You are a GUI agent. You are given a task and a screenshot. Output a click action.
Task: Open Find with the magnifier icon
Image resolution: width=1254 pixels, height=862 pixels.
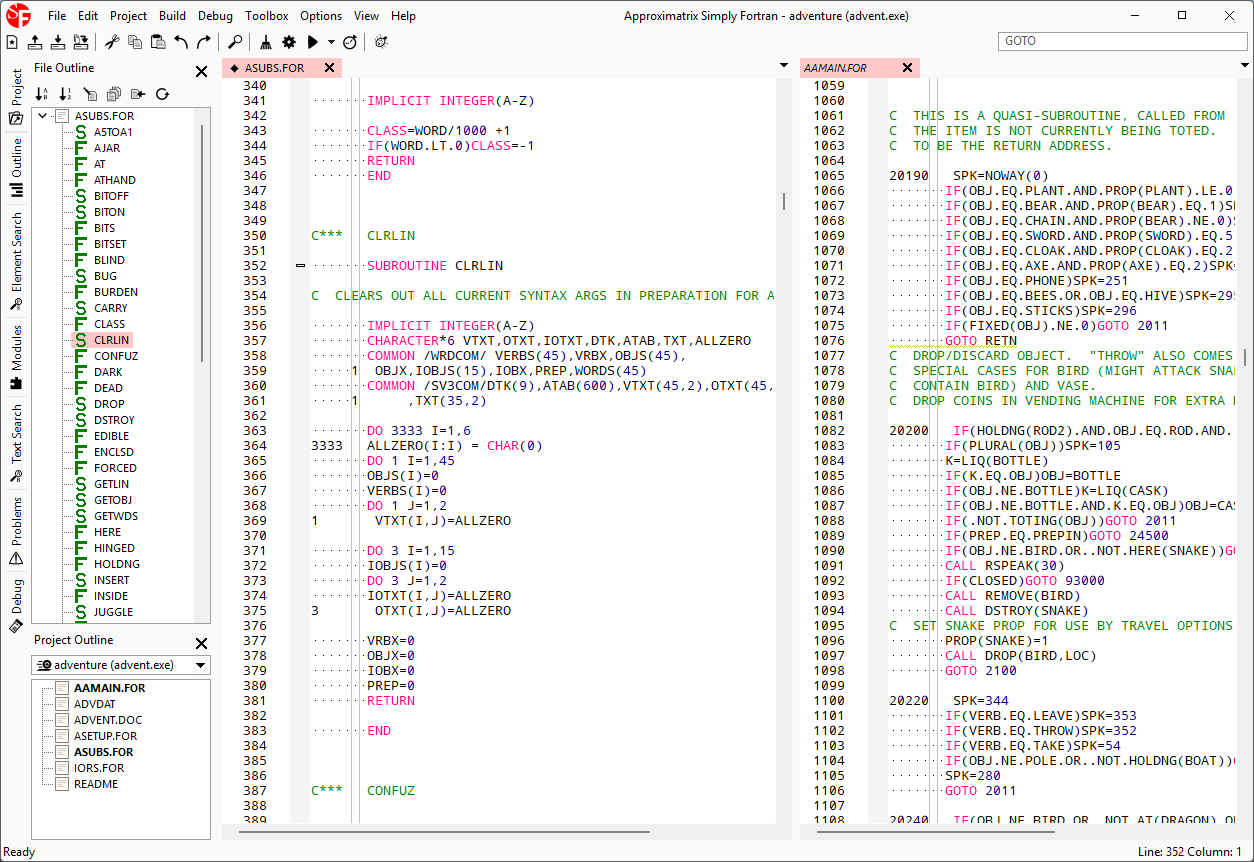tap(235, 42)
